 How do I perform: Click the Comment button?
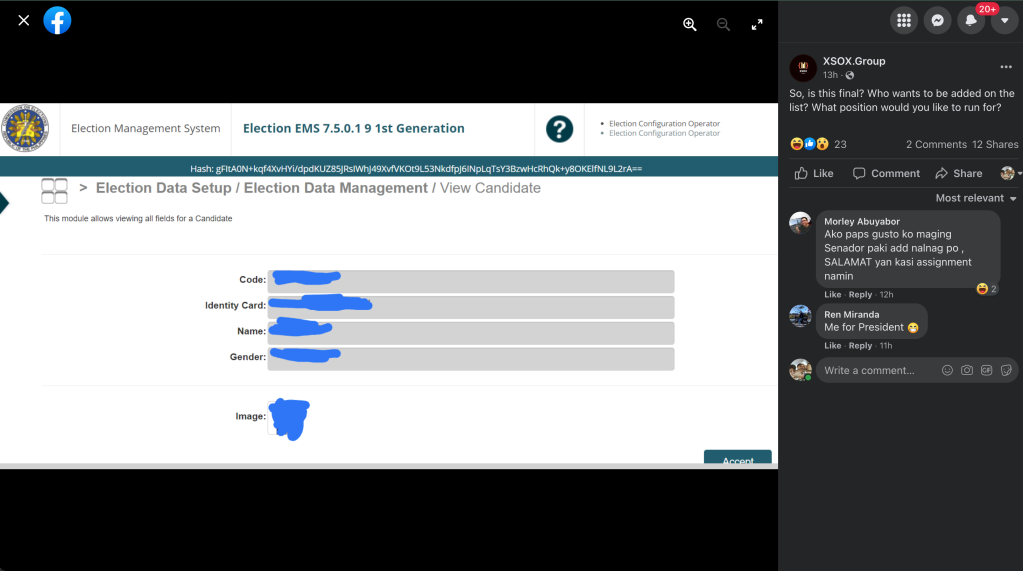tap(886, 173)
